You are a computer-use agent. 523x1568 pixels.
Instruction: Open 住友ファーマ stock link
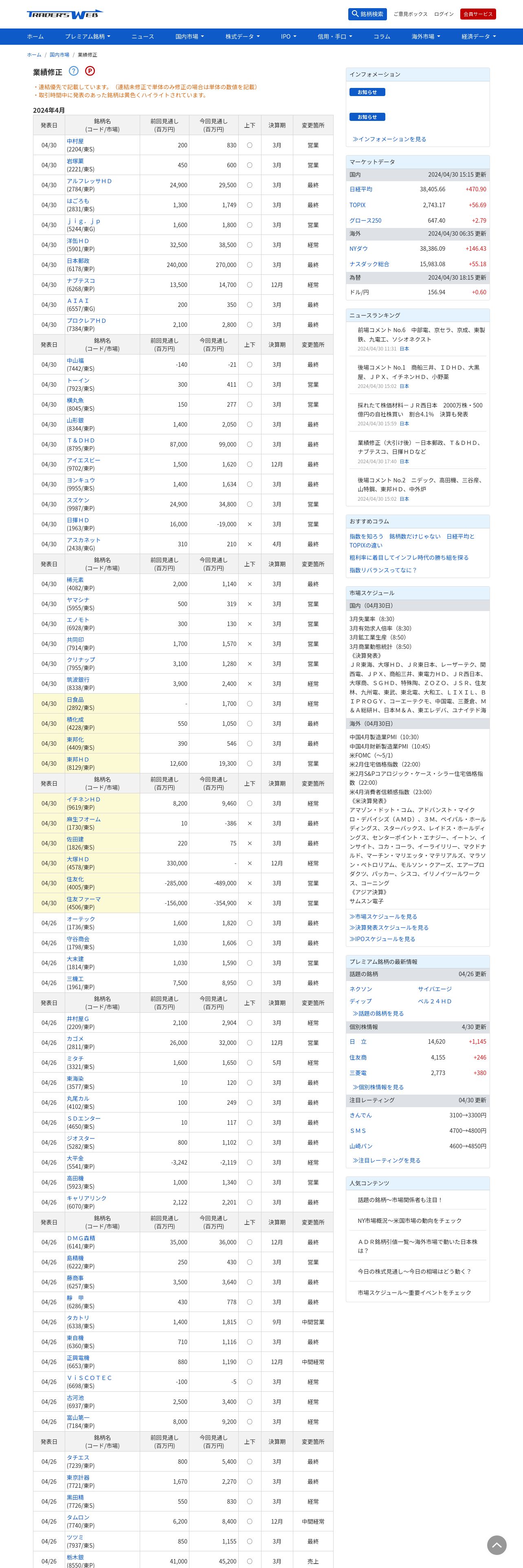84,899
